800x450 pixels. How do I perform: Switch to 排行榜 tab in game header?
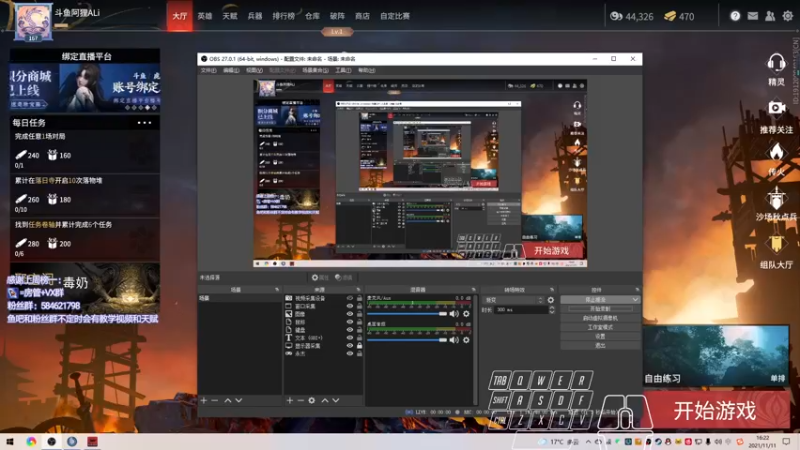pyautogui.click(x=283, y=16)
